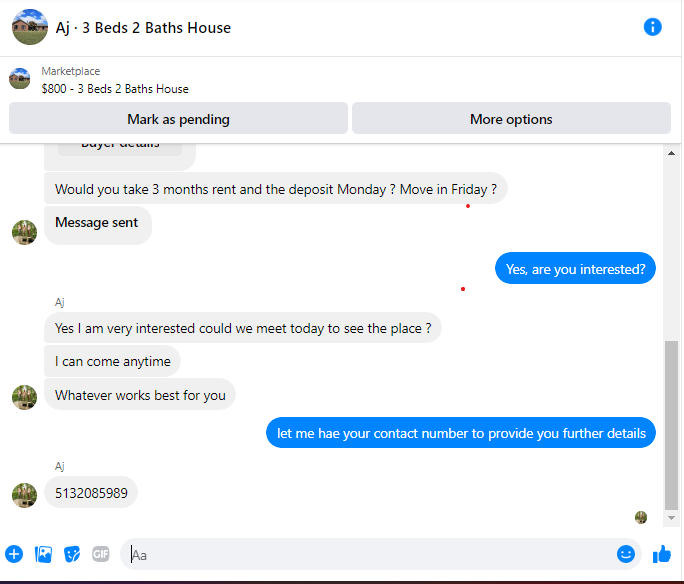Open conversation info with the blue i icon
The height and width of the screenshot is (584, 684).
652,27
